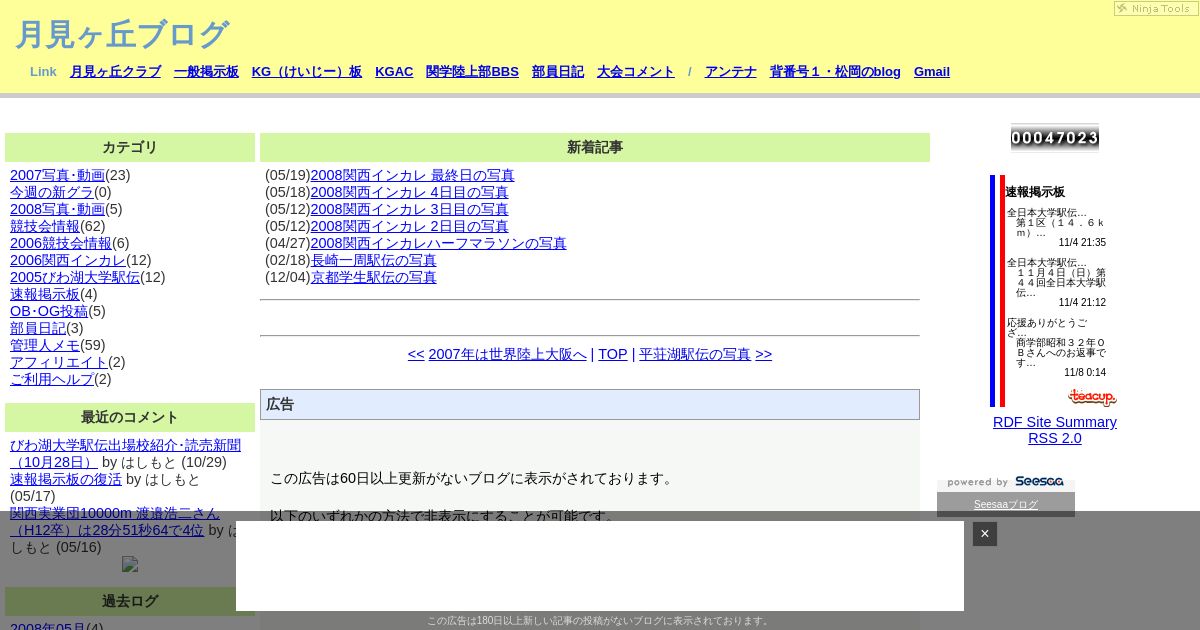Open the 速報掲示板 category
Screen dimensions: 1200x630
click(x=45, y=294)
